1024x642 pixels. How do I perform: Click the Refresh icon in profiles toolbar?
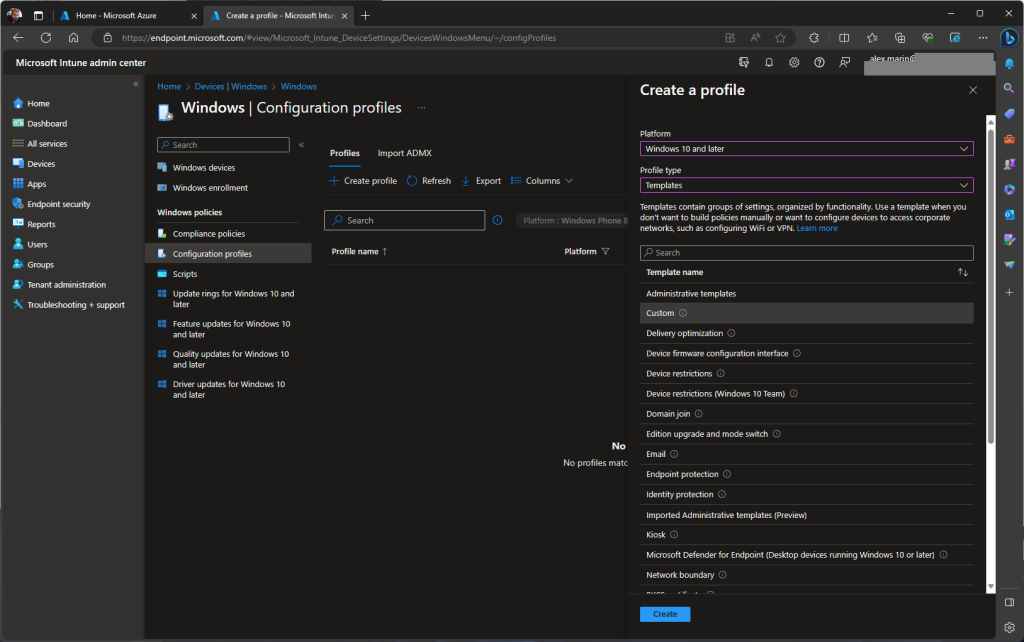(412, 181)
